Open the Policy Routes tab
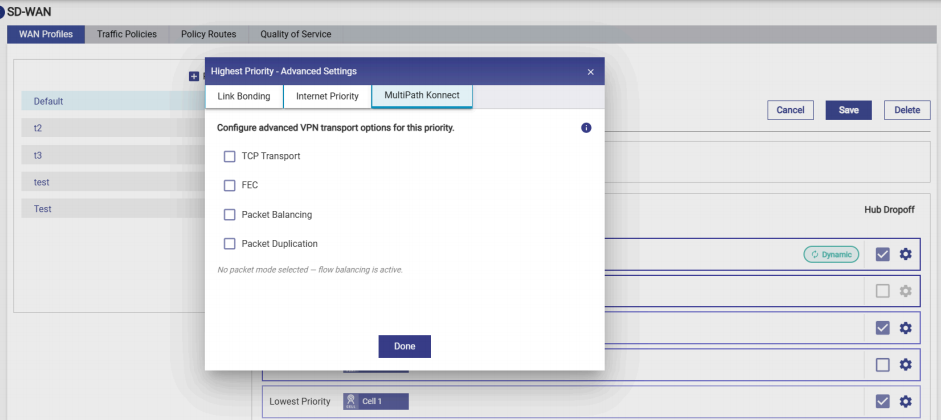This screenshot has width=941, height=420. [x=208, y=34]
